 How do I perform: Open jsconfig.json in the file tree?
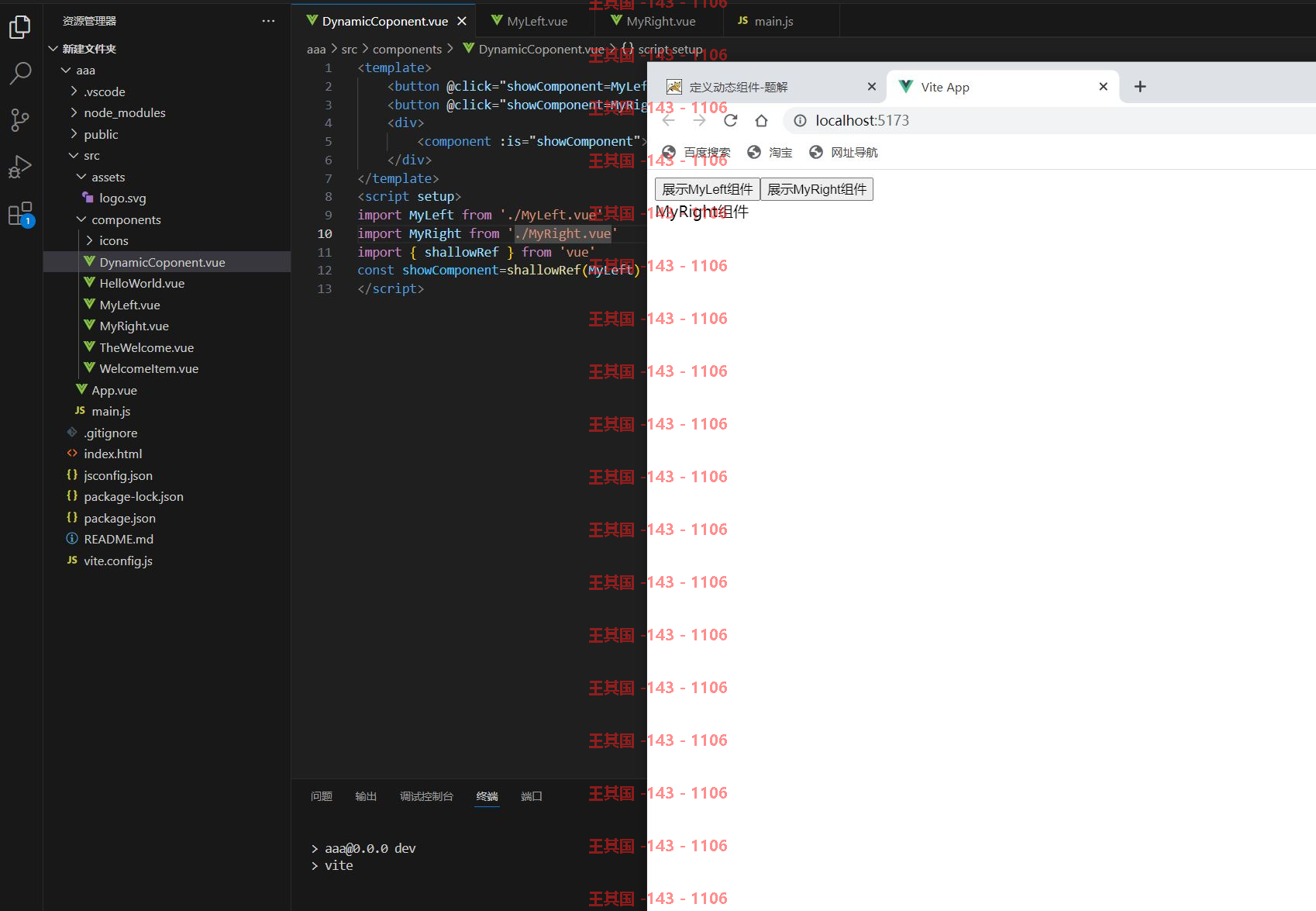coord(167,475)
